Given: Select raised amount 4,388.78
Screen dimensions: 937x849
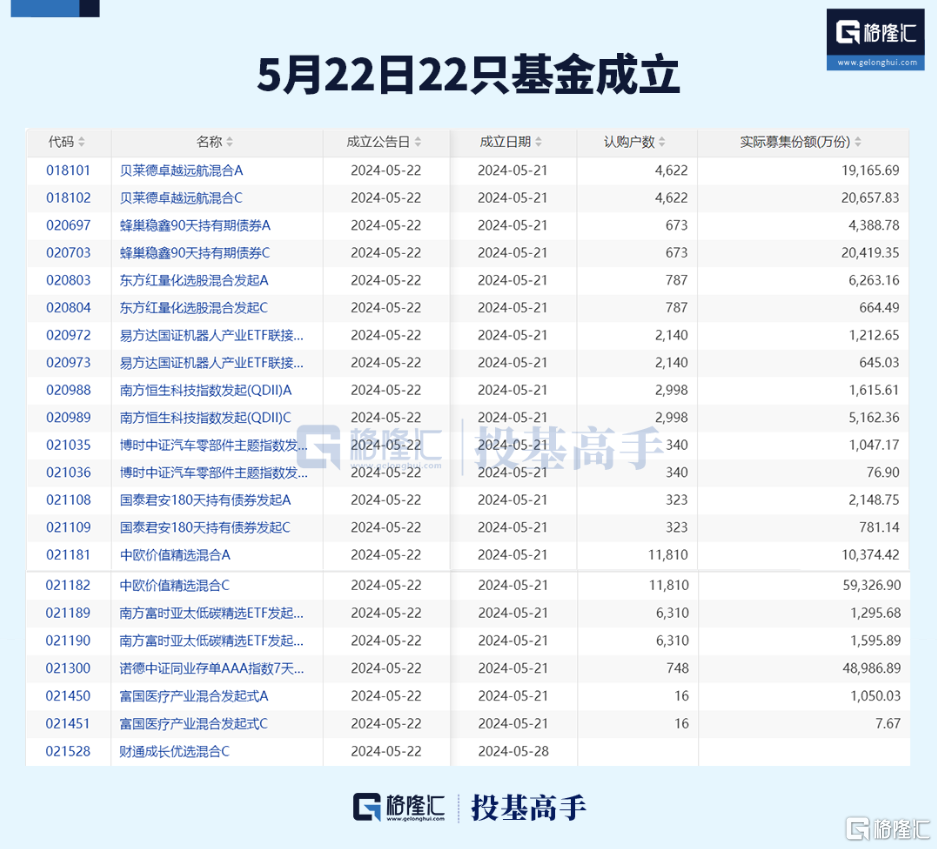Looking at the screenshot, I should [874, 225].
